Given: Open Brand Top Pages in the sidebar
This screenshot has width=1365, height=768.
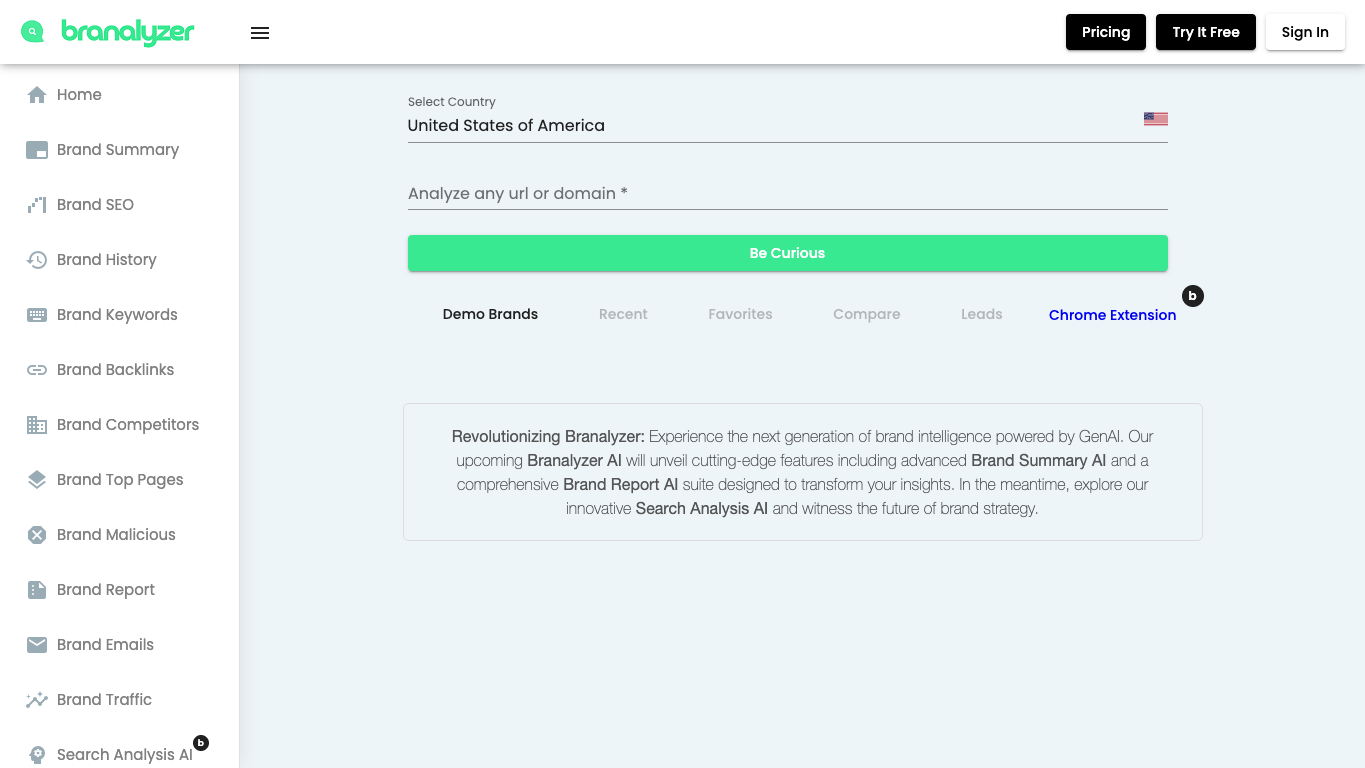Looking at the screenshot, I should coord(120,480).
